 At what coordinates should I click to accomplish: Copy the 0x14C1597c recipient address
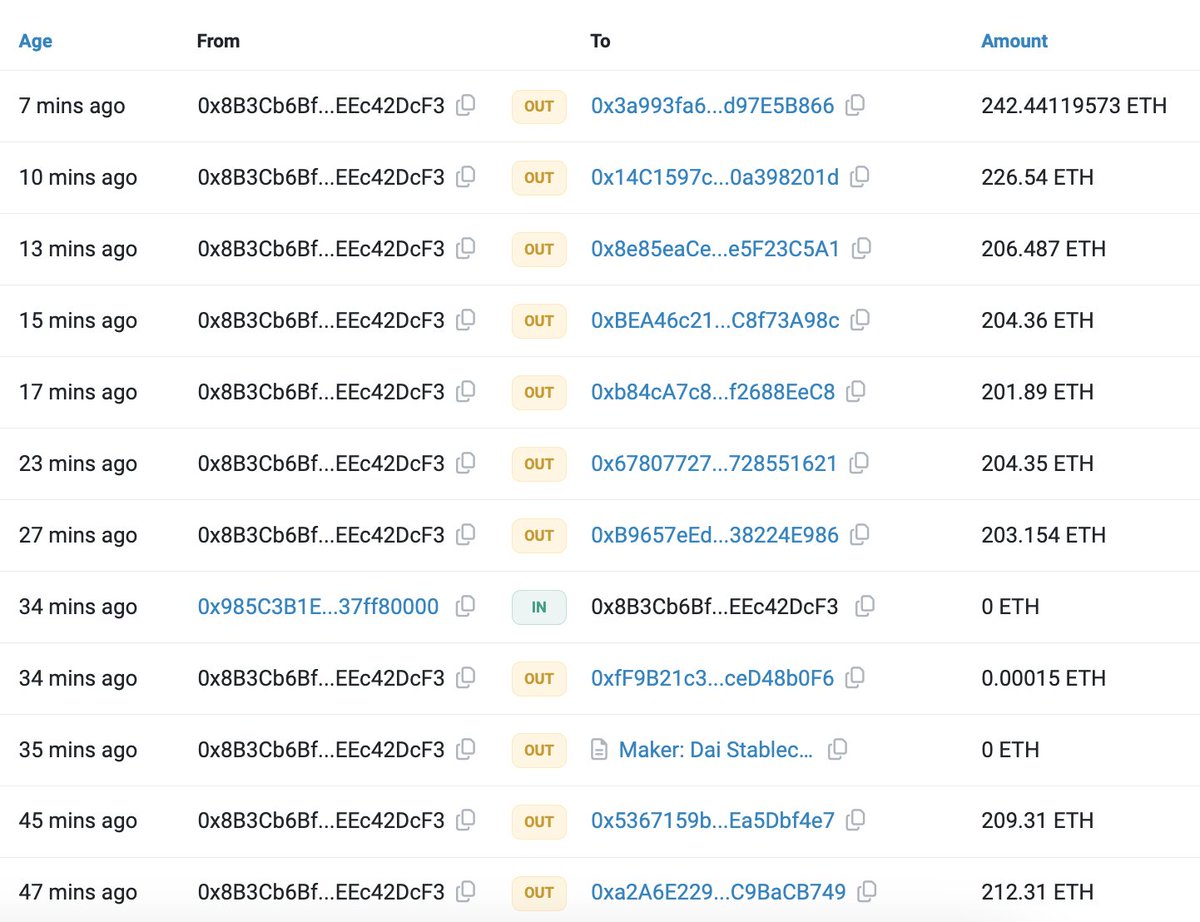pos(856,177)
